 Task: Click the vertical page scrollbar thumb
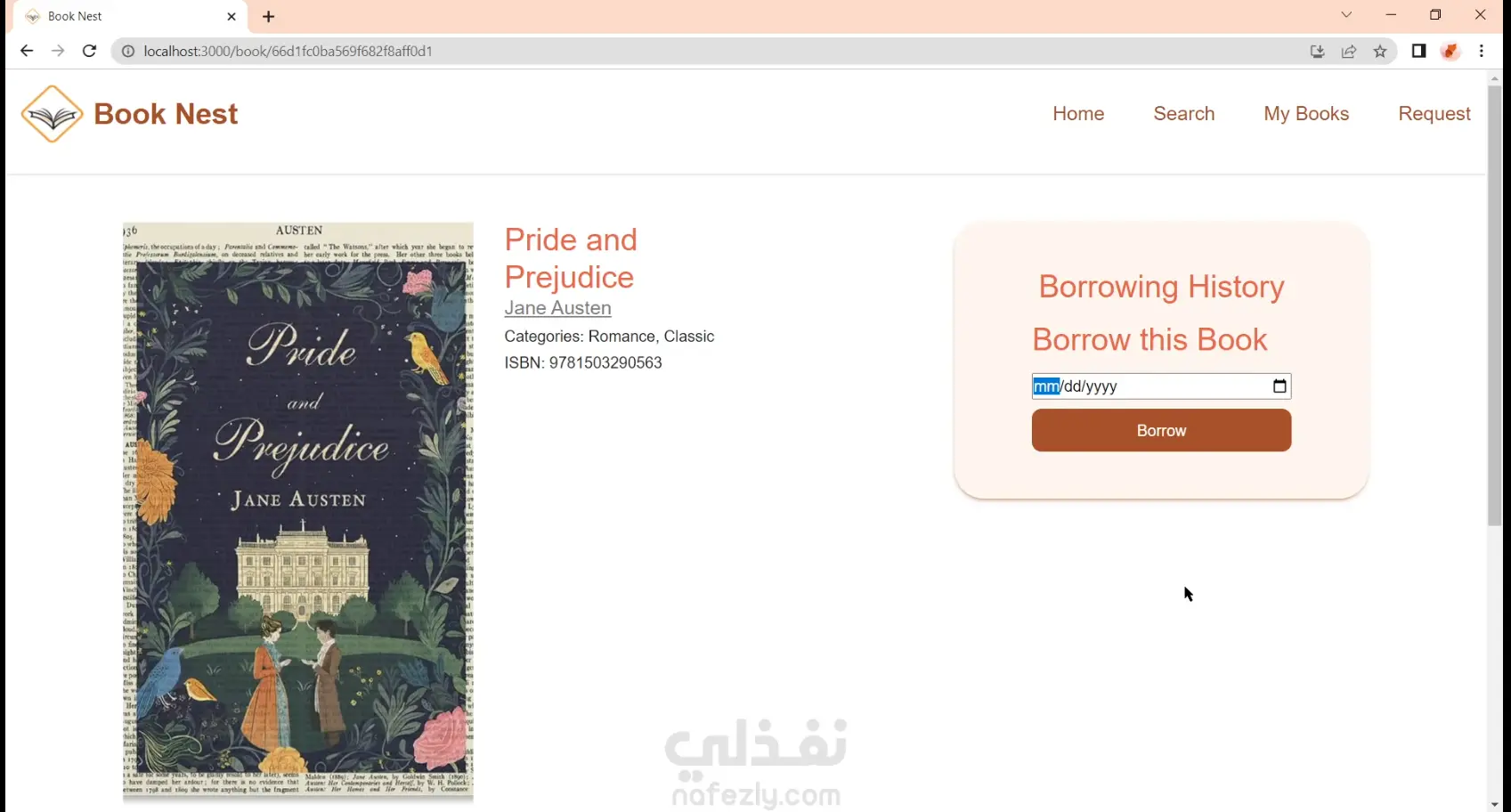point(1494,304)
